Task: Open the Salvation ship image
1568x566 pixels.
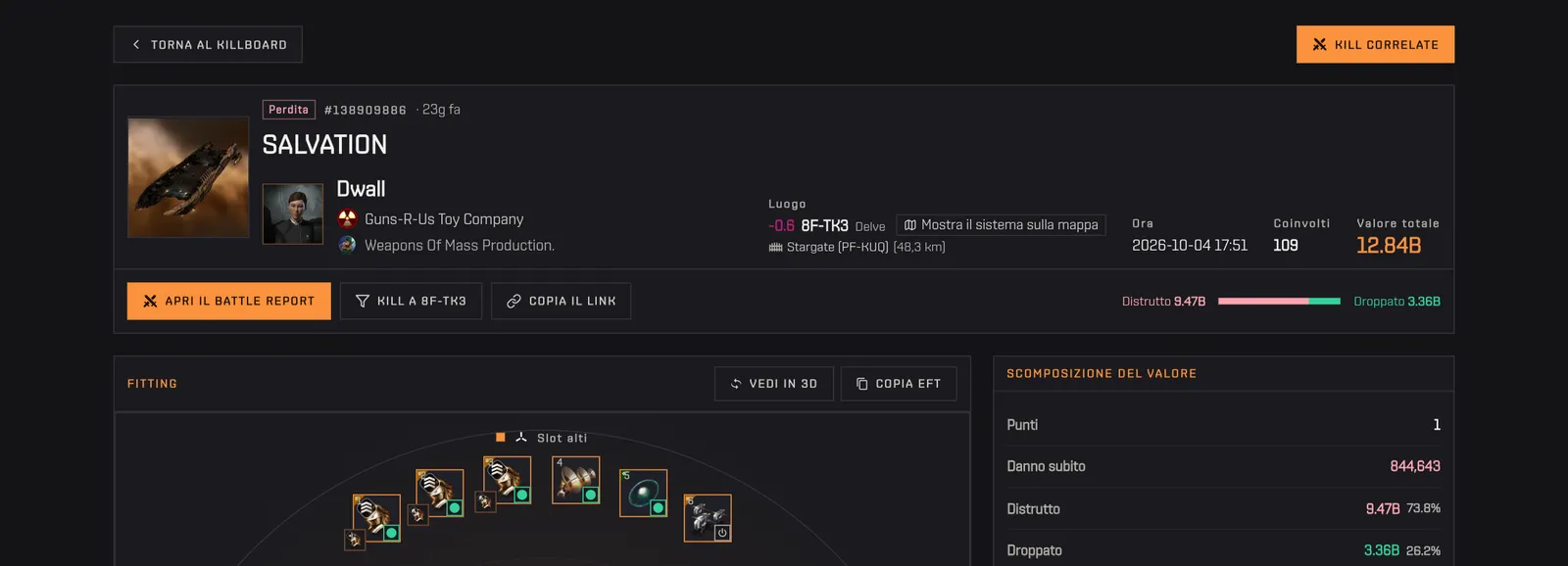Action: 188,177
